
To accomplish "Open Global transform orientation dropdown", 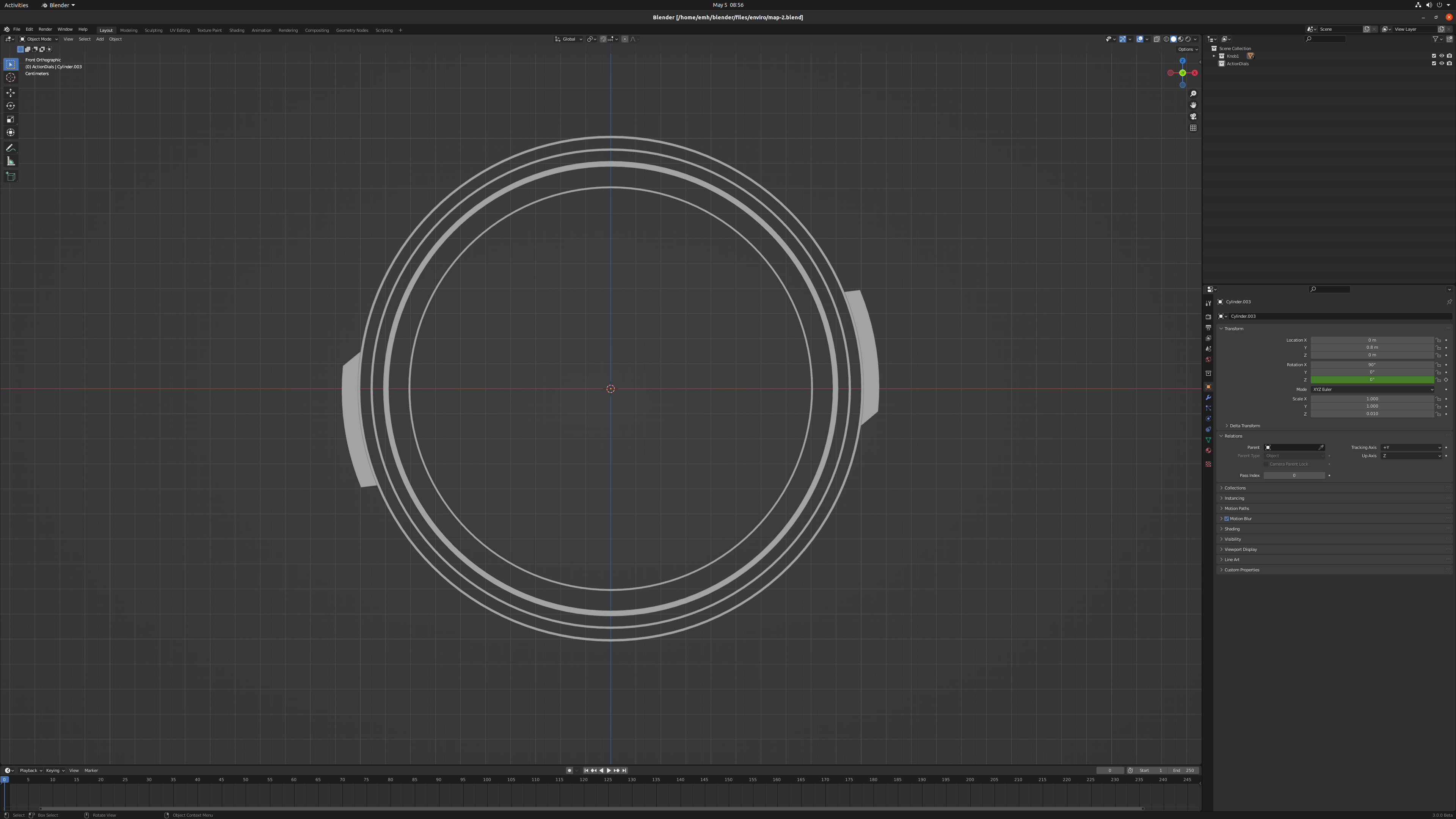I will point(569,39).
